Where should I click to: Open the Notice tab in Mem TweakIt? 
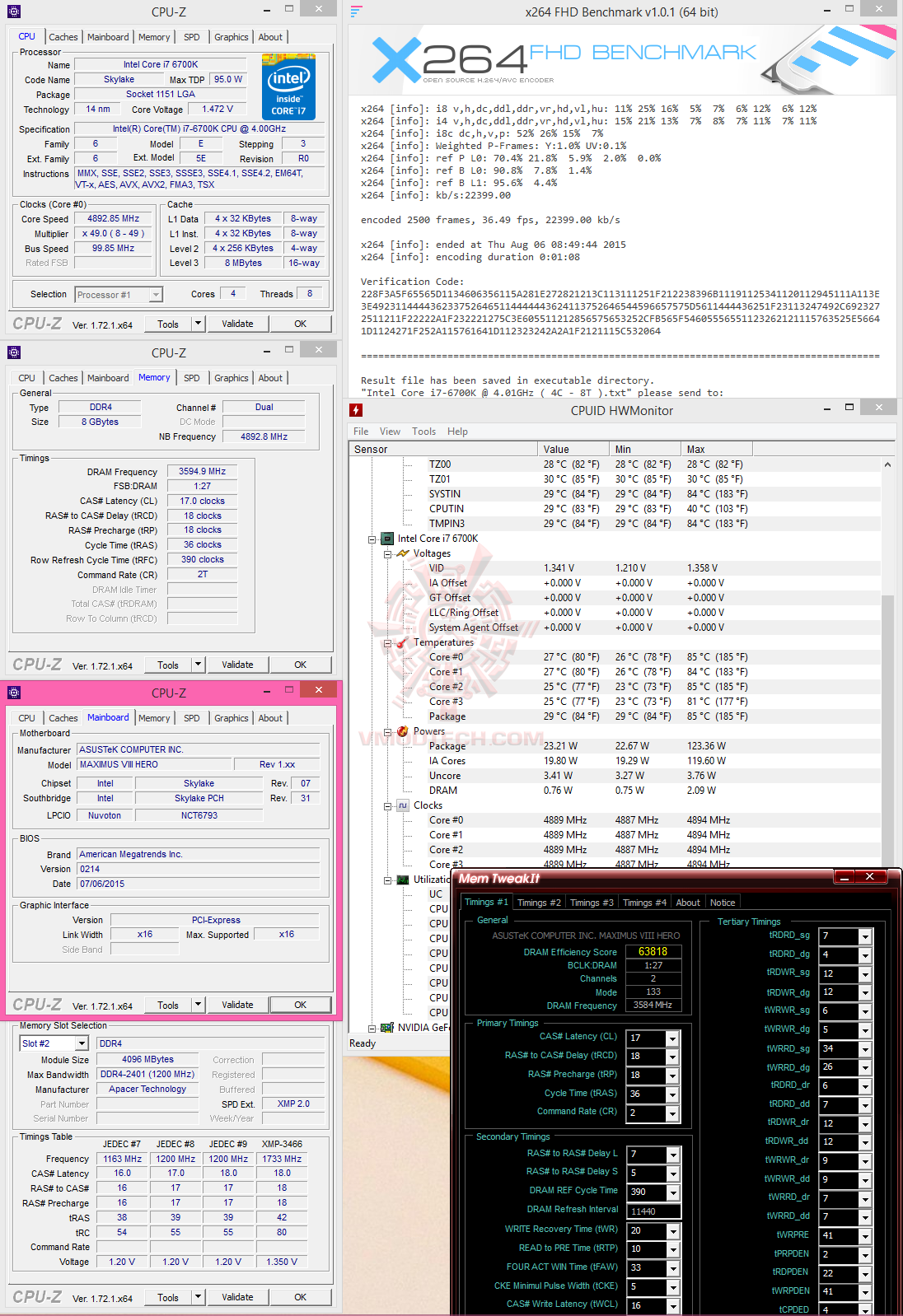[x=723, y=903]
